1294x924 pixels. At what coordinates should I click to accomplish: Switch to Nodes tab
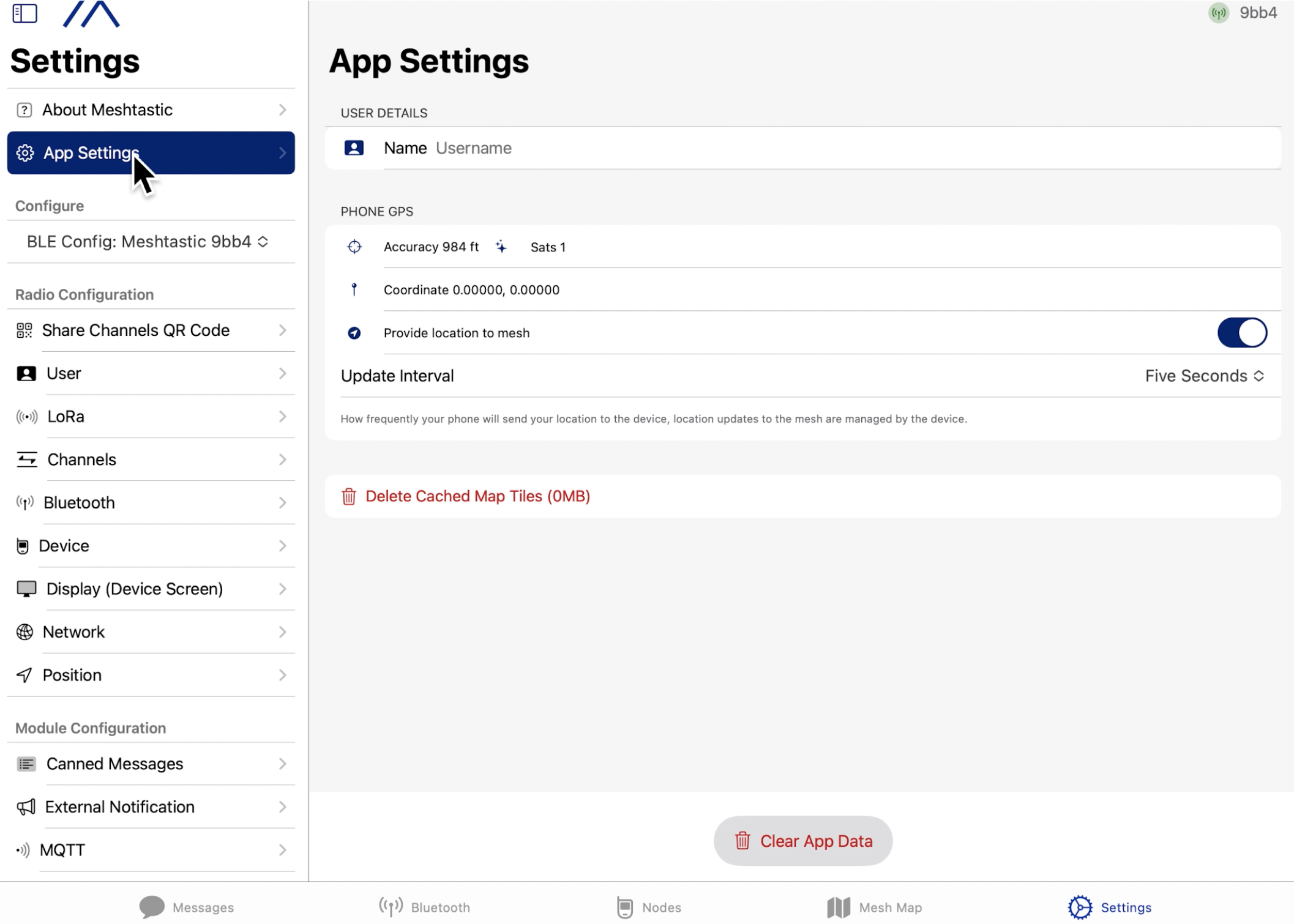click(x=649, y=907)
